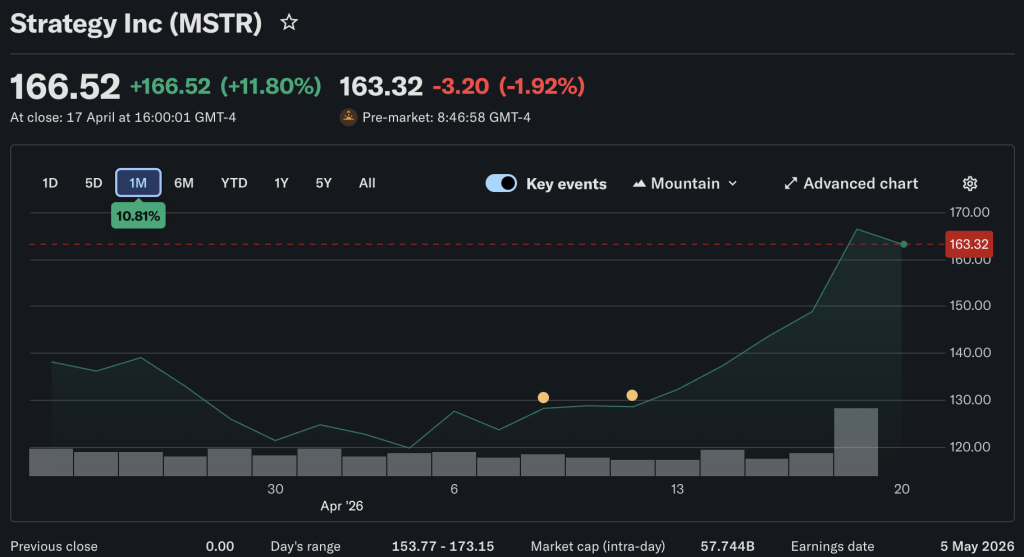Open the Advanced chart link
The width and height of the screenshot is (1024, 557).
point(860,183)
